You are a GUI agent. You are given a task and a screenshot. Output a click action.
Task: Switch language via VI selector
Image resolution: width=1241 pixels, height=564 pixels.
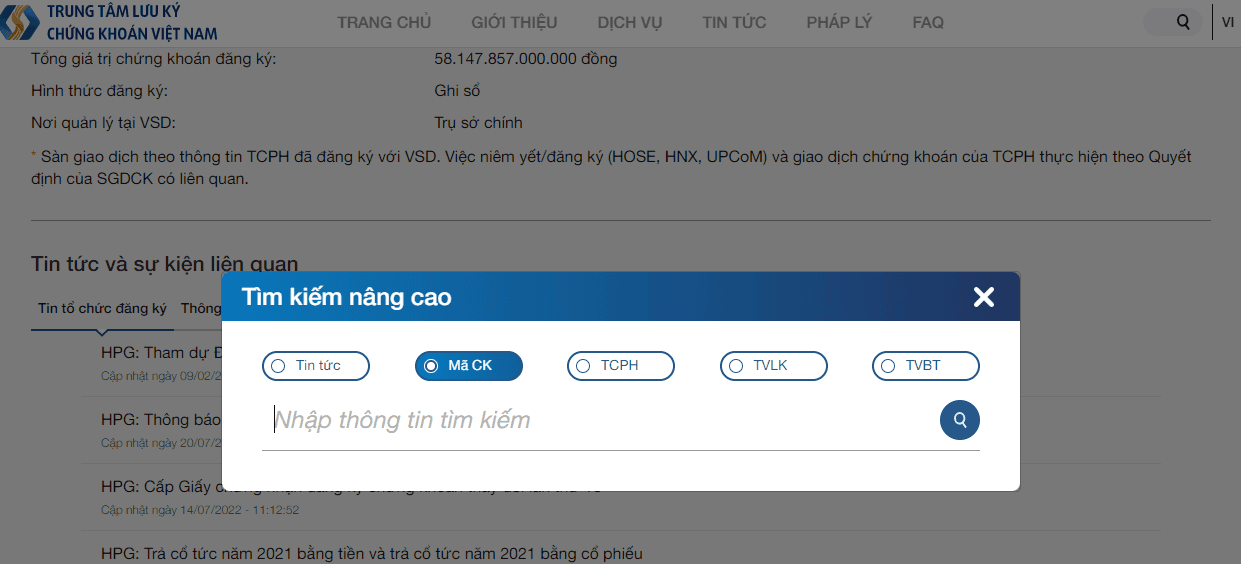(1228, 22)
